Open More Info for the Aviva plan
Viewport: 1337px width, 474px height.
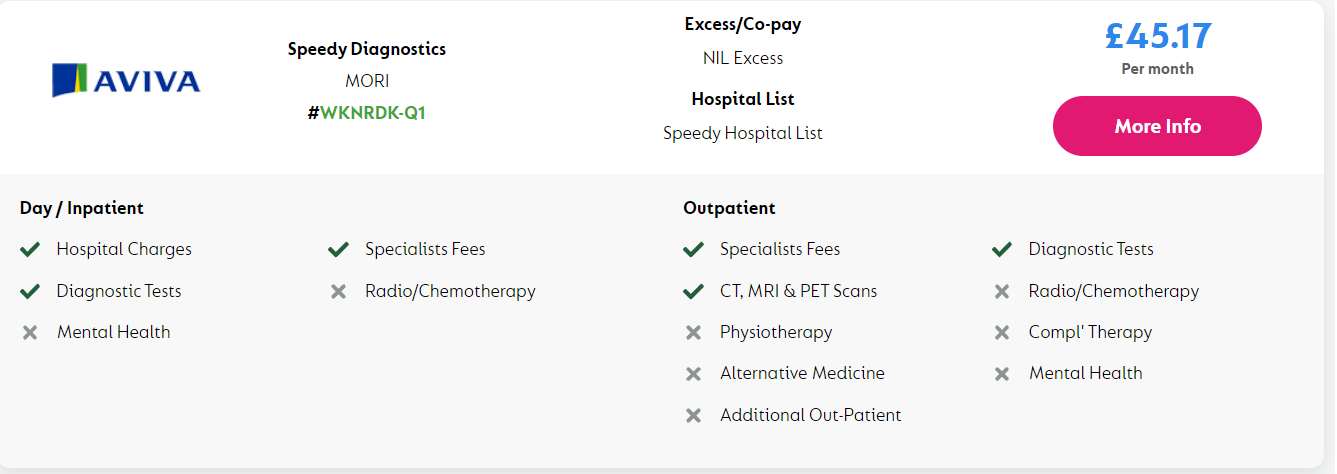tap(1157, 126)
